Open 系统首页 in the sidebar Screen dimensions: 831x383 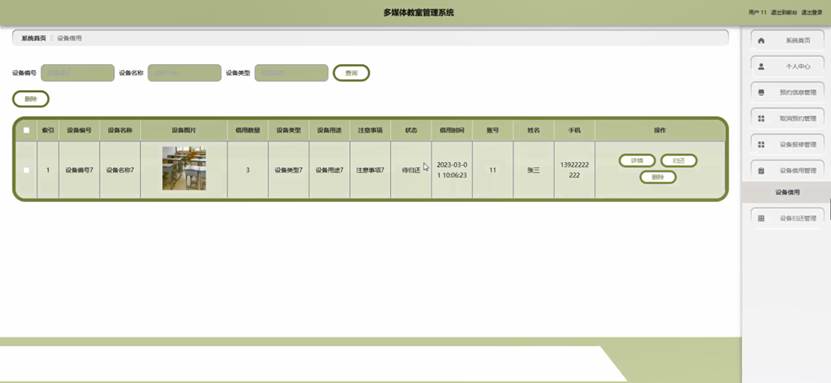(788, 41)
